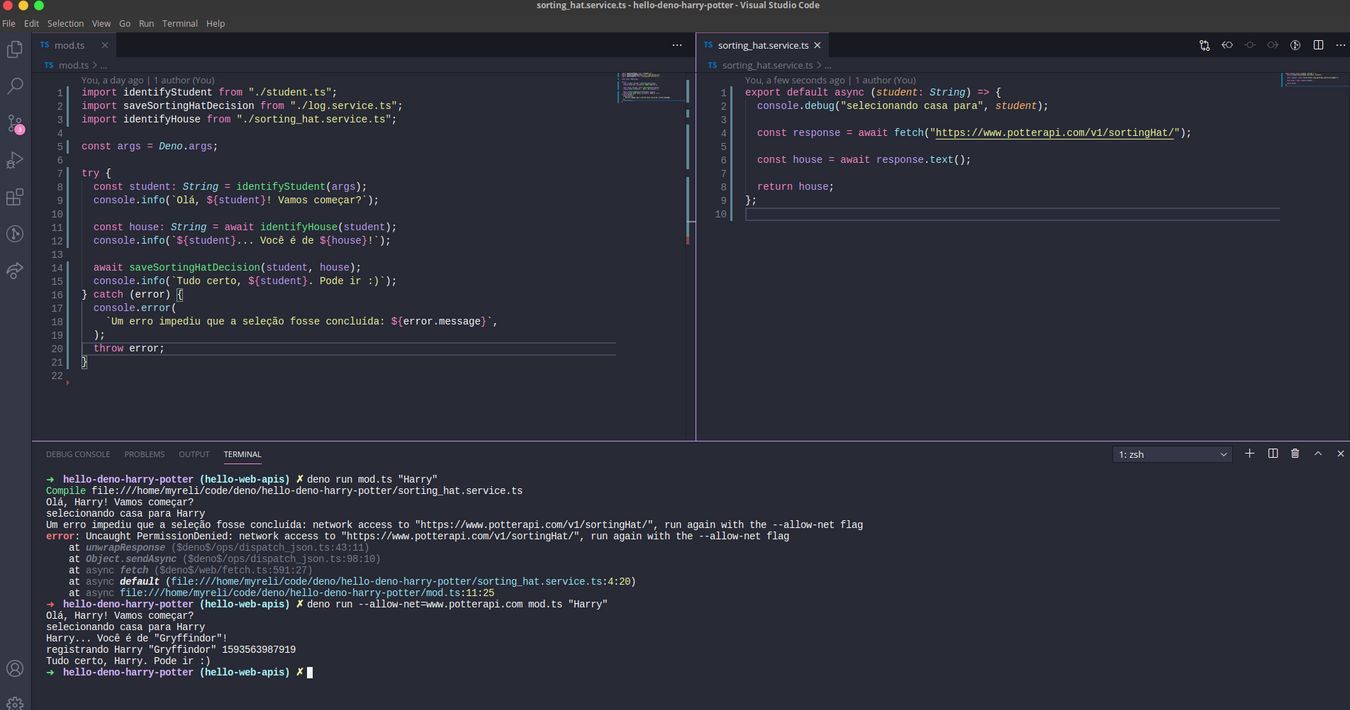
Task: Open the Run and Debug view
Action: [x=15, y=160]
